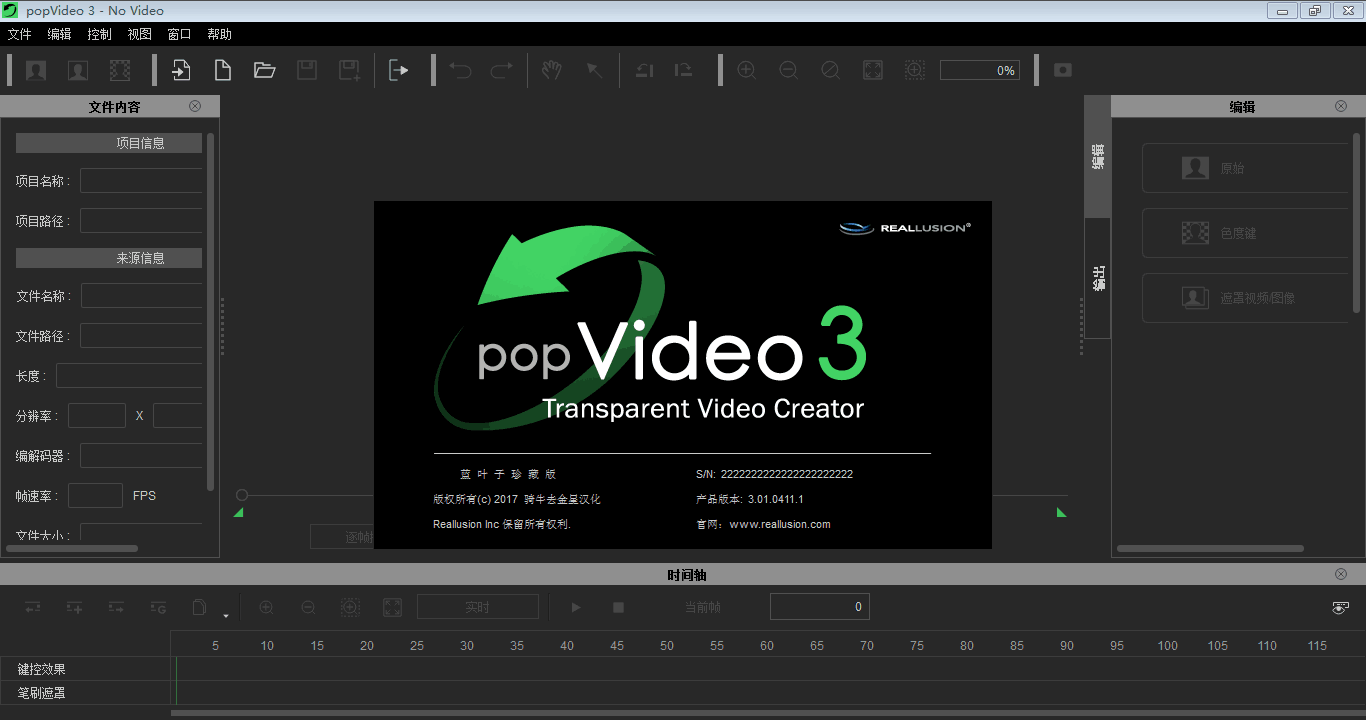Click the undo arrow icon

(x=460, y=70)
